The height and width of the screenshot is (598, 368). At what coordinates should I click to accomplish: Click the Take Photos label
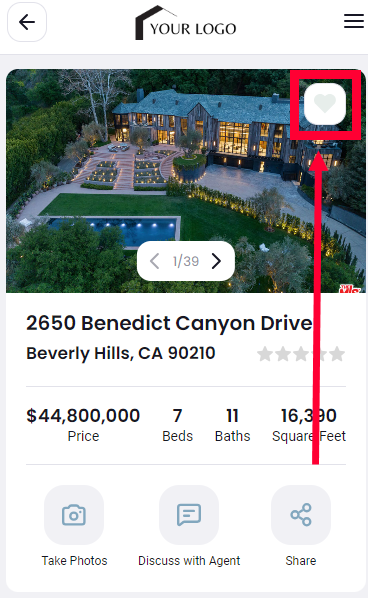point(74,561)
